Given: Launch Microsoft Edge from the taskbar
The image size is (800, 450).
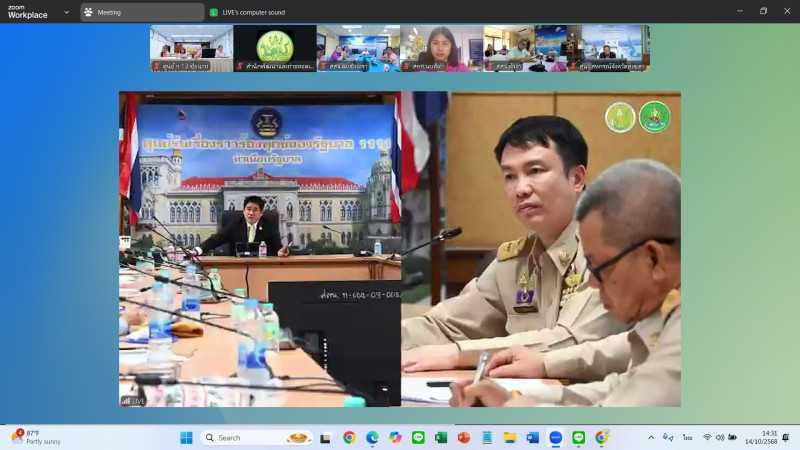Looking at the screenshot, I should pyautogui.click(x=372, y=437).
